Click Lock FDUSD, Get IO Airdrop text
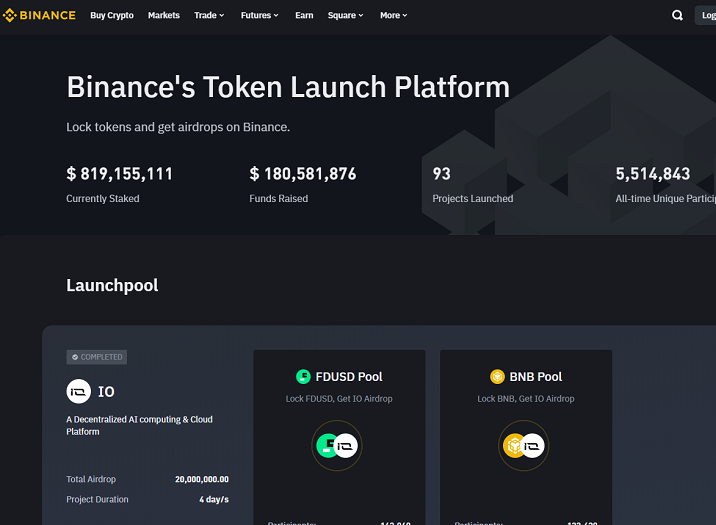The image size is (716, 525). pos(339,399)
